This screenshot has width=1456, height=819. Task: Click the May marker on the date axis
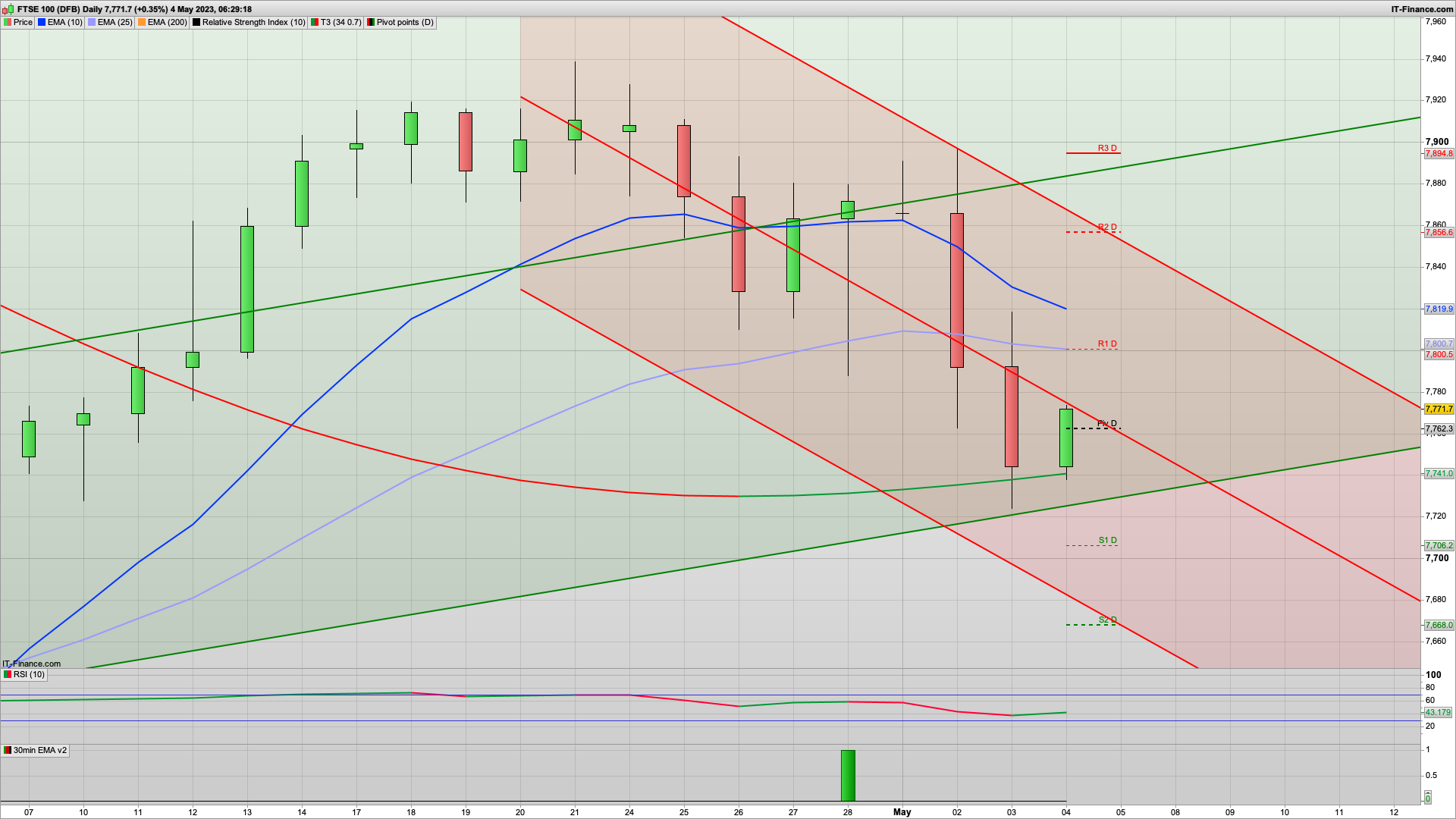click(x=902, y=812)
